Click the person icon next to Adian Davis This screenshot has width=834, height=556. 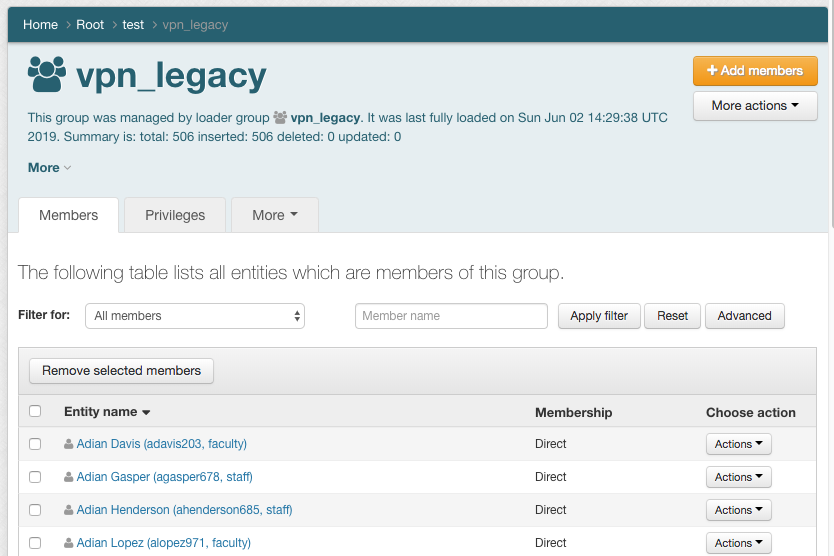coord(69,444)
